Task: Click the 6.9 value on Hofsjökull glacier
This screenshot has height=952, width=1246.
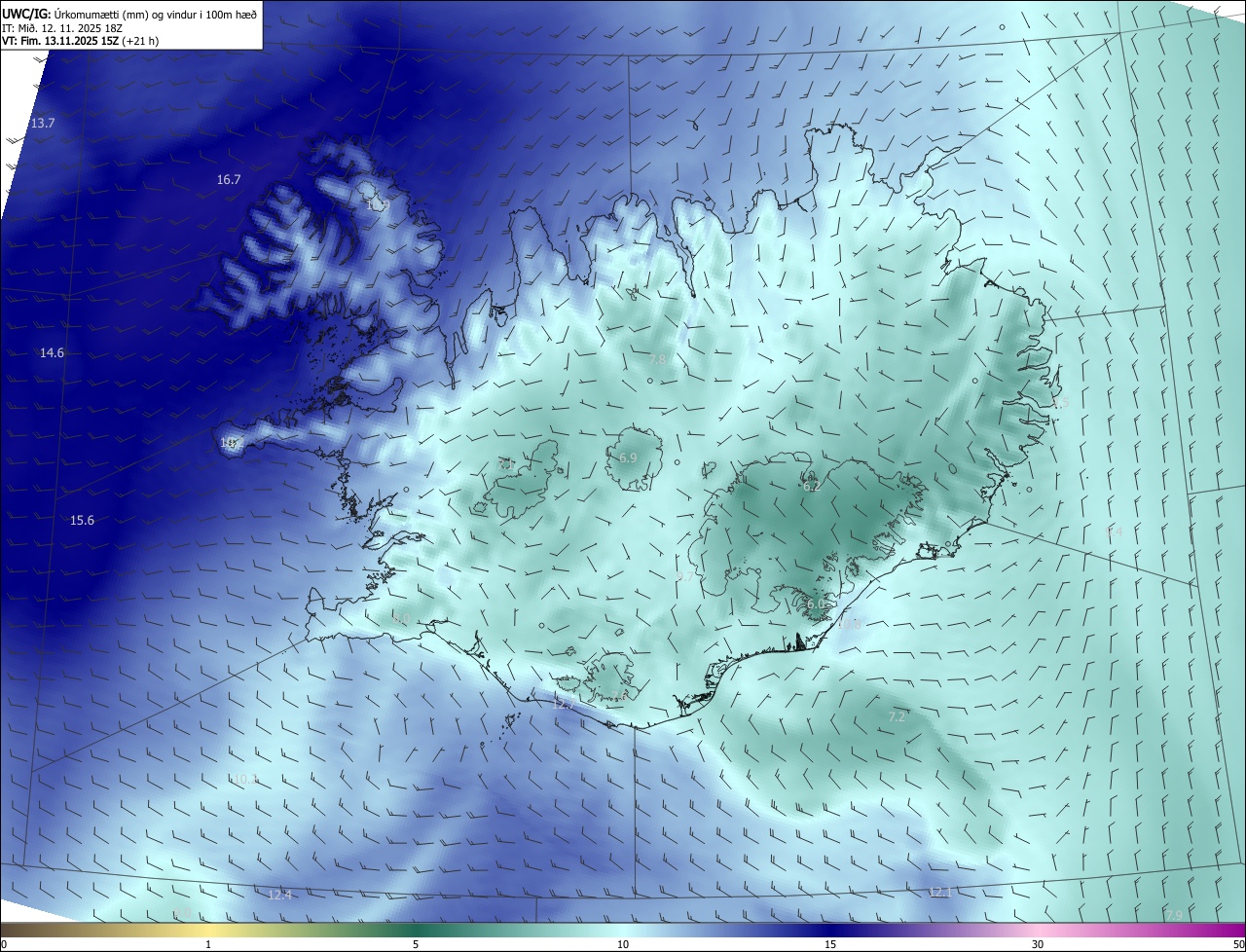Action: pos(628,458)
